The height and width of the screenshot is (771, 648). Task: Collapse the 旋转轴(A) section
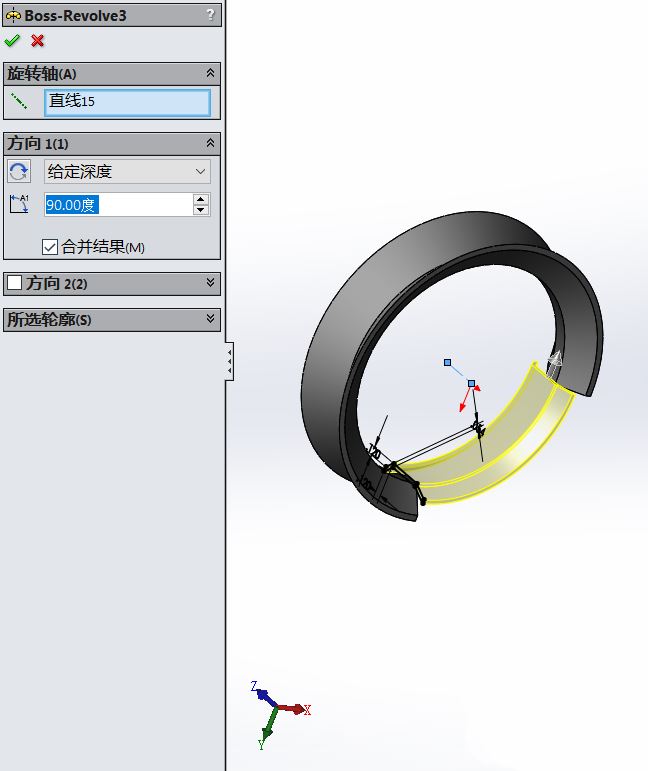pyautogui.click(x=210, y=73)
